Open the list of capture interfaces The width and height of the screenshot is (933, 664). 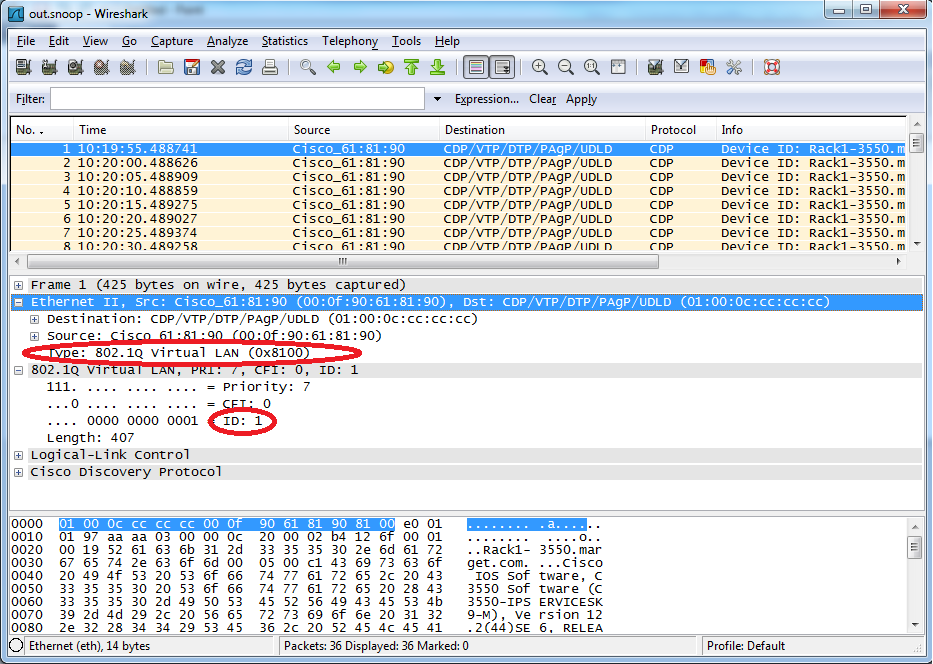23,67
